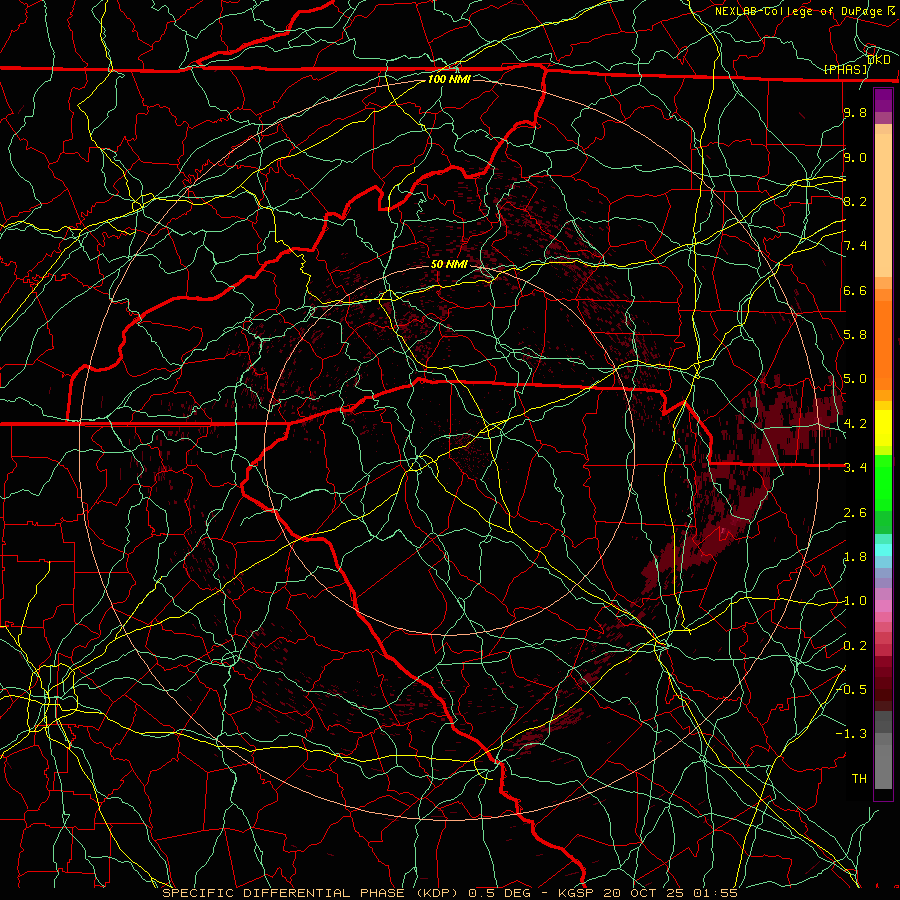
Task: Click the gray swatch at color scale bottom
Action: [x=883, y=766]
